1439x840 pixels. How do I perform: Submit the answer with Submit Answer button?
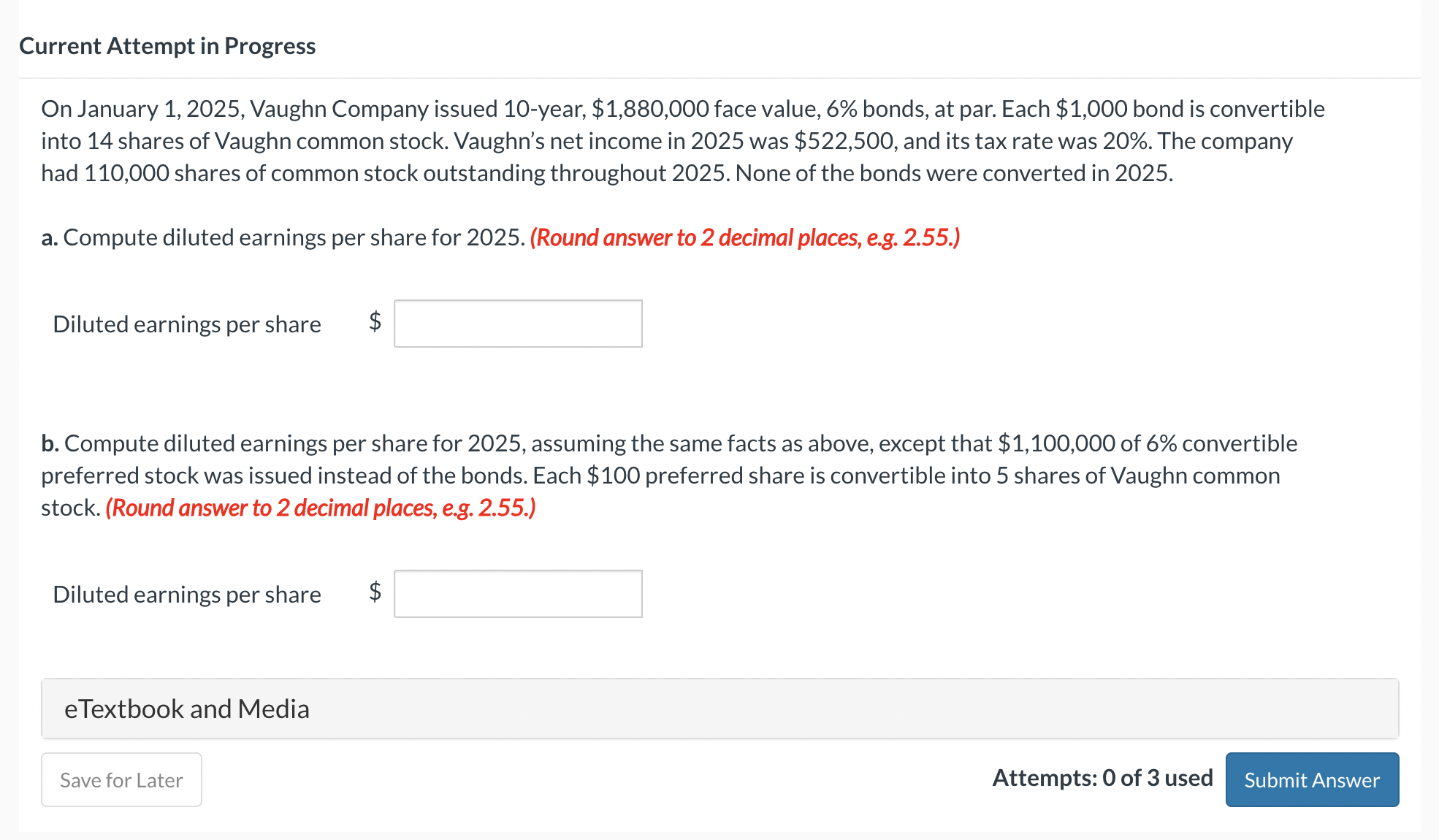1312,779
